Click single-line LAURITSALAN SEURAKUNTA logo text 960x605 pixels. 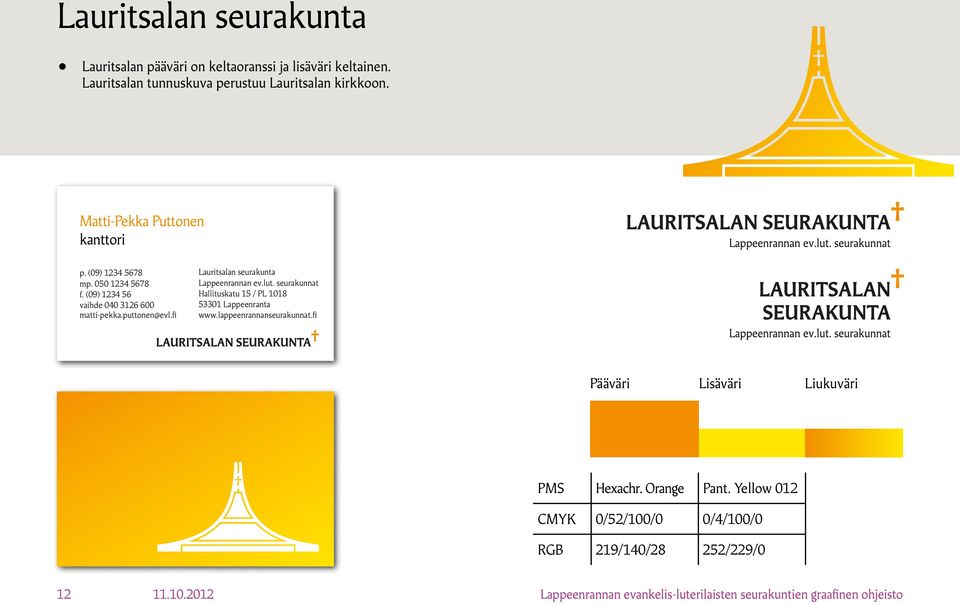click(x=758, y=222)
